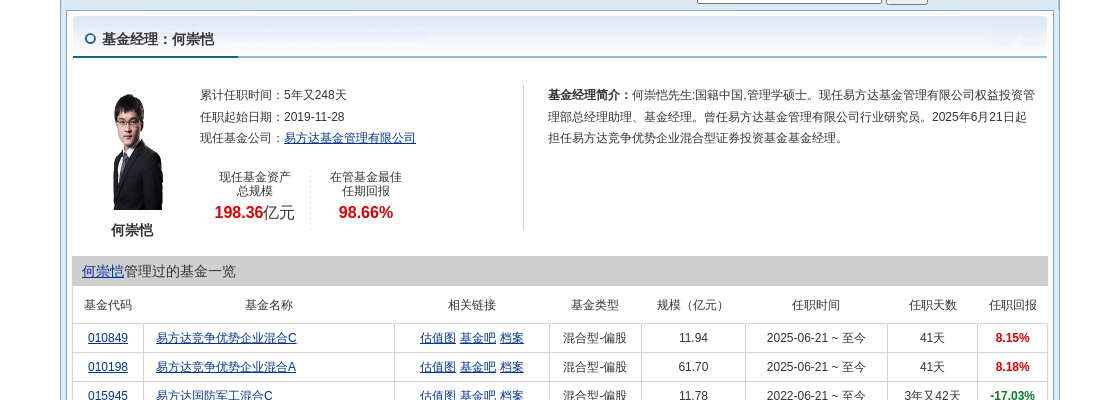Viewport: 1120px width, 400px height.
Task: Click the blue circle icon beside 基金经理
Action: [90, 39]
